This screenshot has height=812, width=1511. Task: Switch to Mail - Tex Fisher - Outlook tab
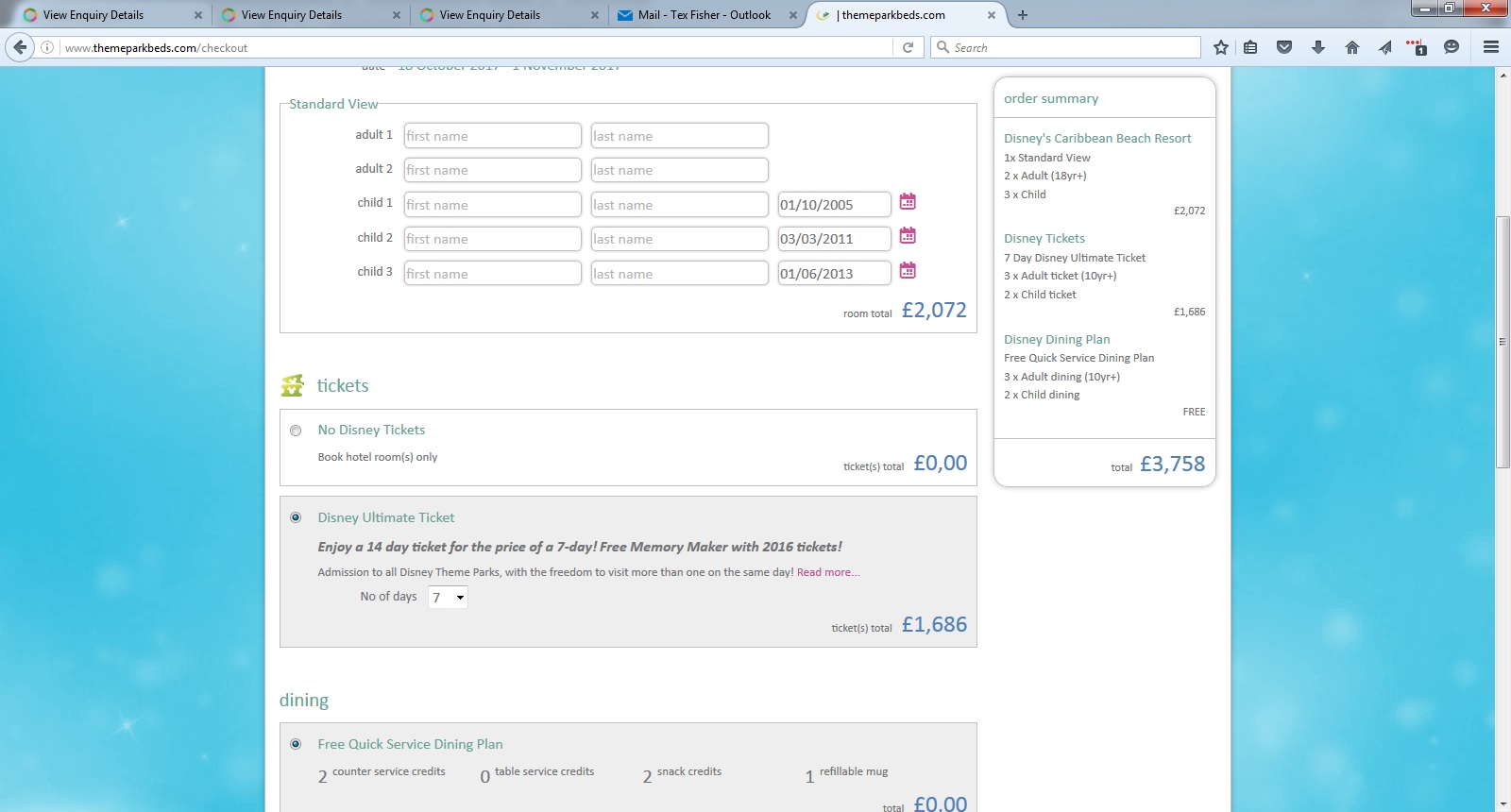[707, 15]
